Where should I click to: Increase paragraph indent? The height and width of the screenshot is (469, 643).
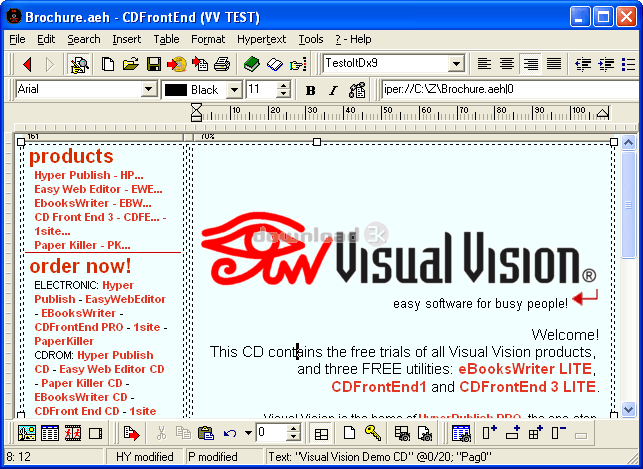606,64
